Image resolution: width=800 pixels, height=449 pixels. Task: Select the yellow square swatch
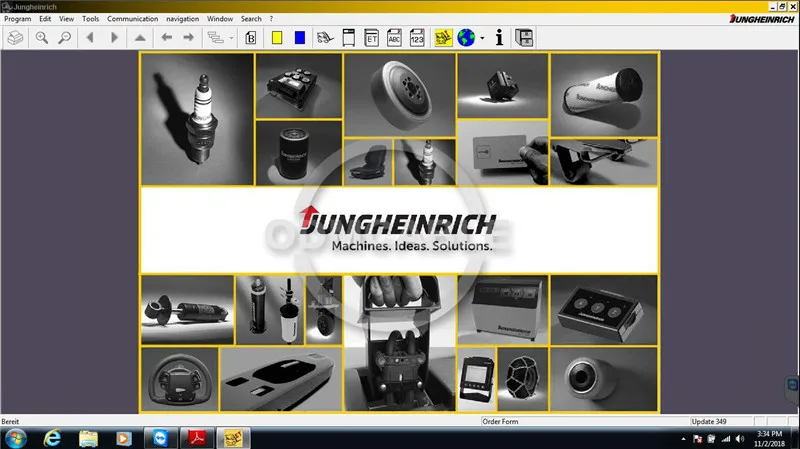tap(277, 38)
